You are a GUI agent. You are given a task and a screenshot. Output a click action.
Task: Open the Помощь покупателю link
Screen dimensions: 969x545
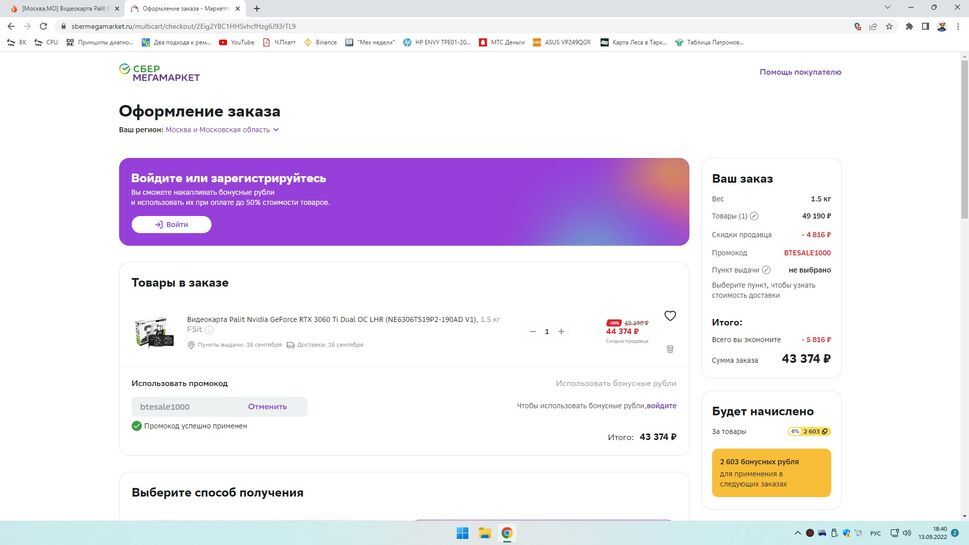click(x=800, y=72)
